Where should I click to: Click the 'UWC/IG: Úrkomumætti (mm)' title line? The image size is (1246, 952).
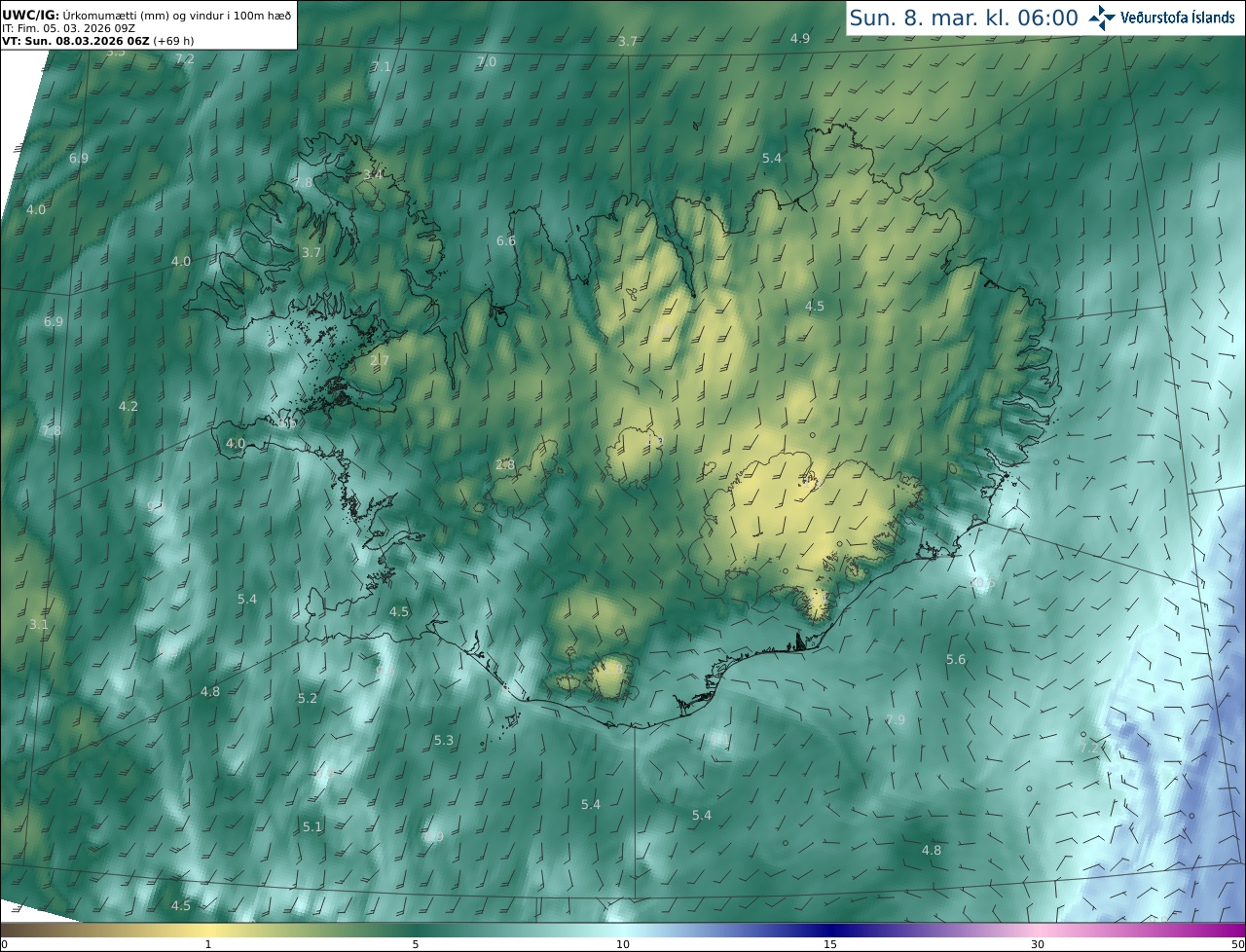point(146,14)
